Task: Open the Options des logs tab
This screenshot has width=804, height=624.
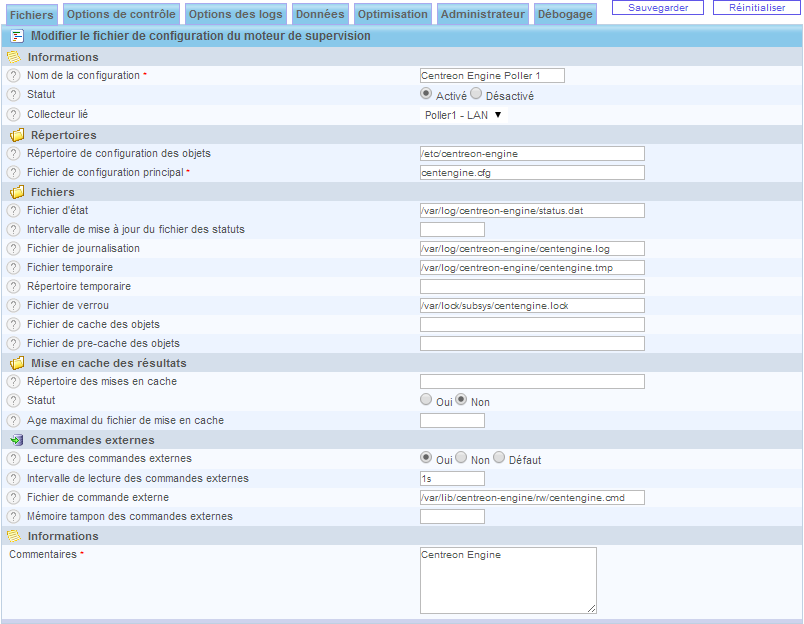Action: [x=236, y=14]
